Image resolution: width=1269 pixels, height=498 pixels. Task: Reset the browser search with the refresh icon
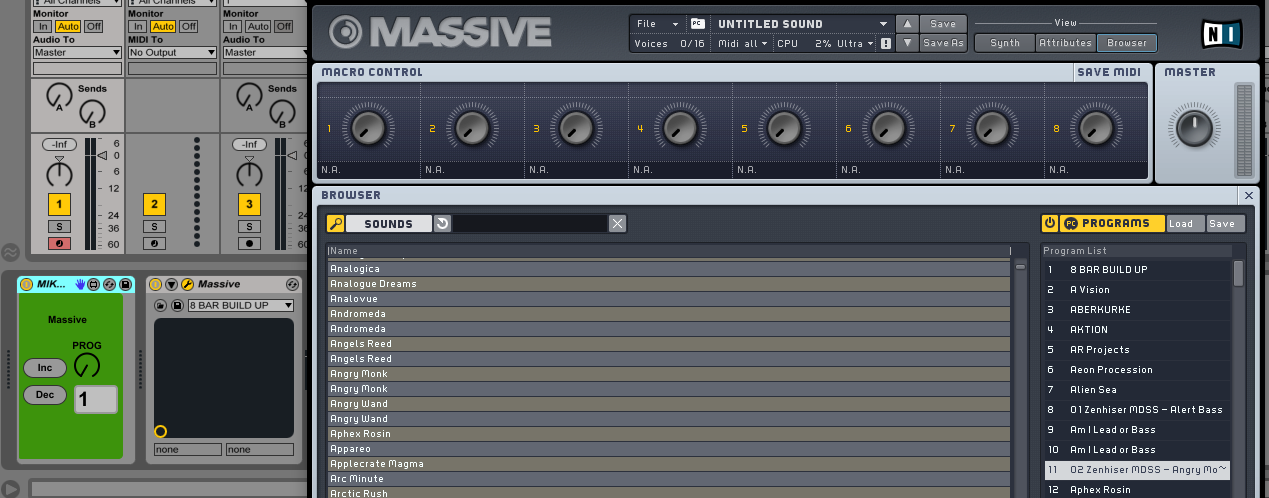442,224
